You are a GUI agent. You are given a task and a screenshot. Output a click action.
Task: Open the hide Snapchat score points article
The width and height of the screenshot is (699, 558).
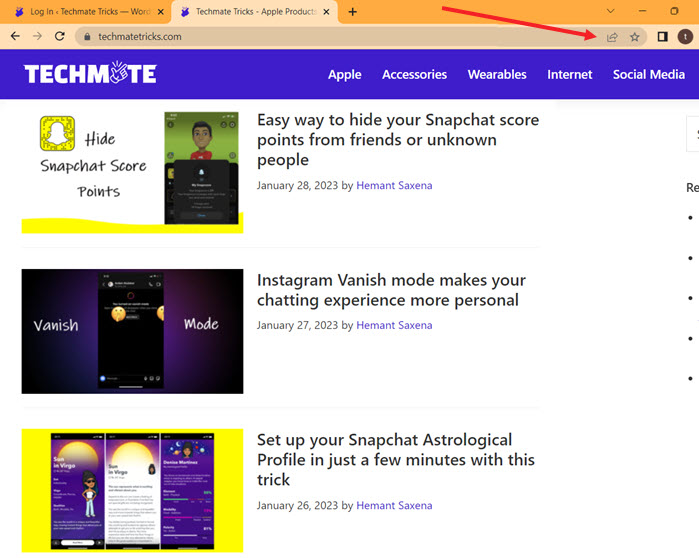(x=398, y=140)
